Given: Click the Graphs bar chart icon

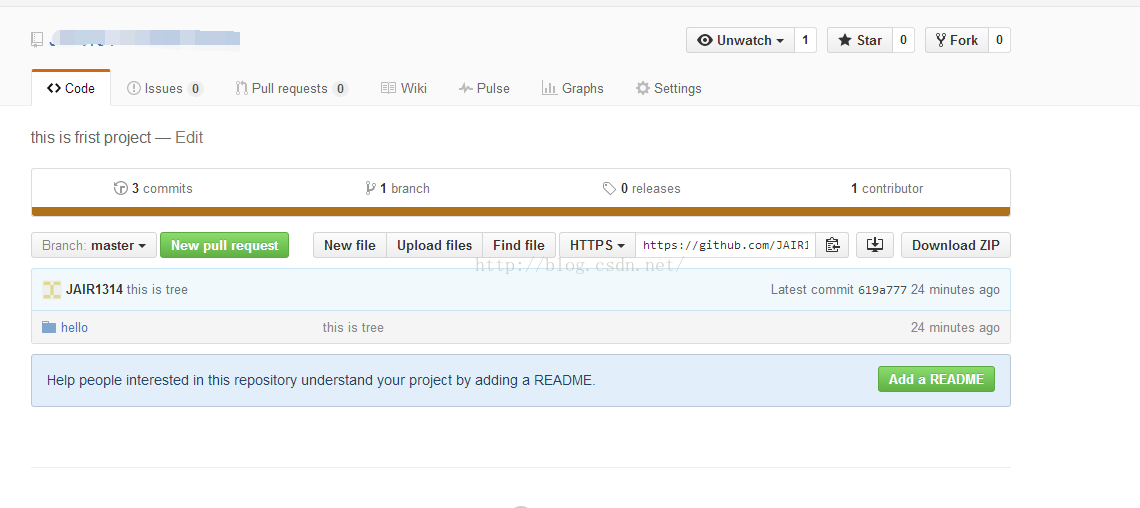Looking at the screenshot, I should tap(550, 88).
